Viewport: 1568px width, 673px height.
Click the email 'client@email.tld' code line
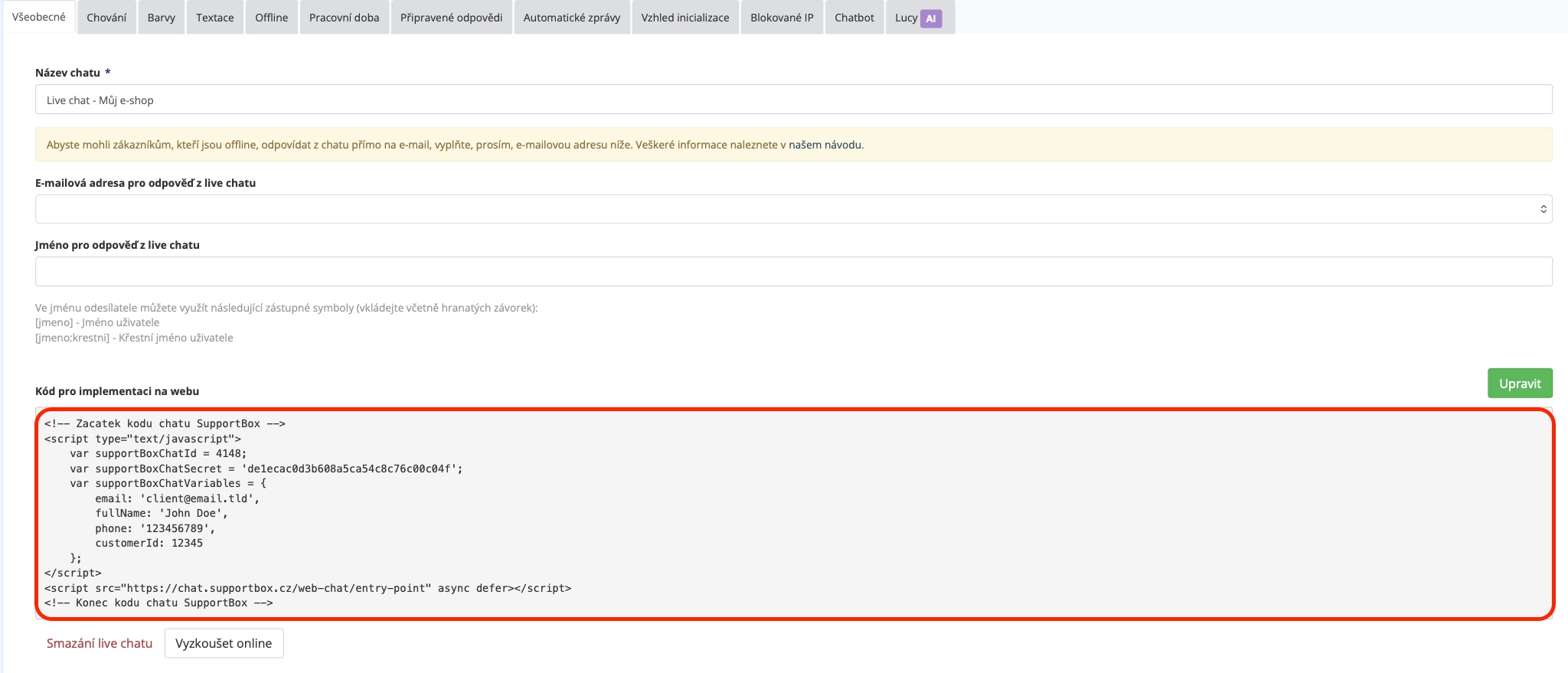click(178, 498)
